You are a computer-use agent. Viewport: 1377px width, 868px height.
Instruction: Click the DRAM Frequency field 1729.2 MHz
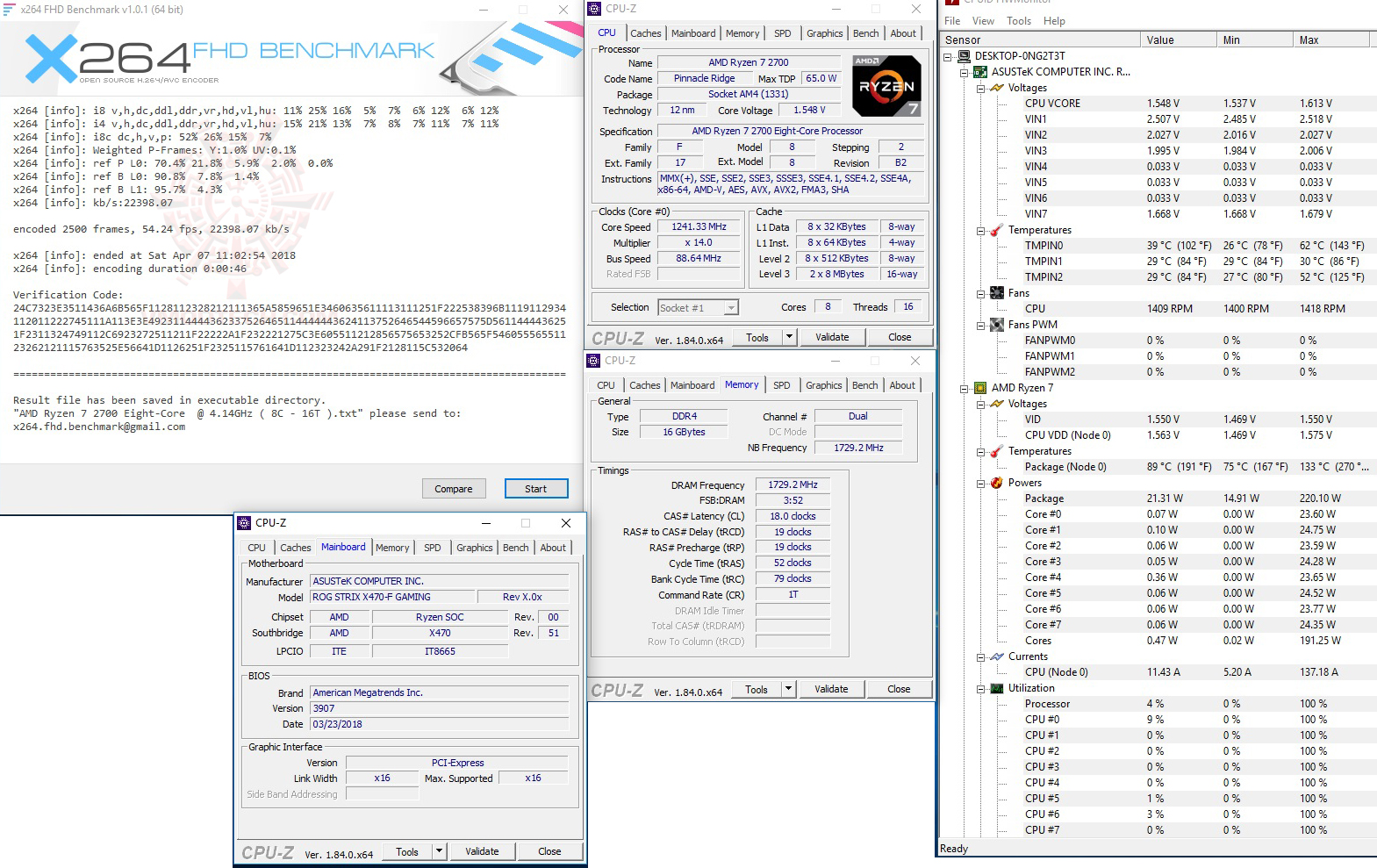[x=792, y=484]
